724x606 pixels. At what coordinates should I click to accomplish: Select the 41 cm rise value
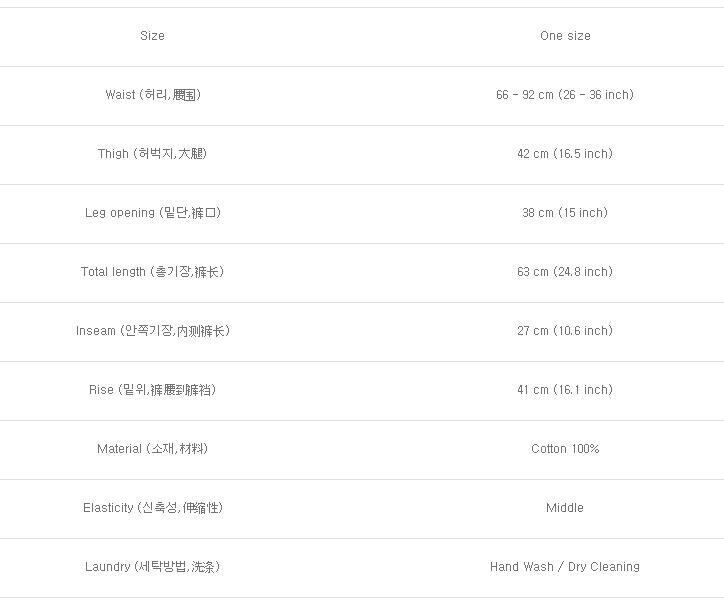(564, 390)
